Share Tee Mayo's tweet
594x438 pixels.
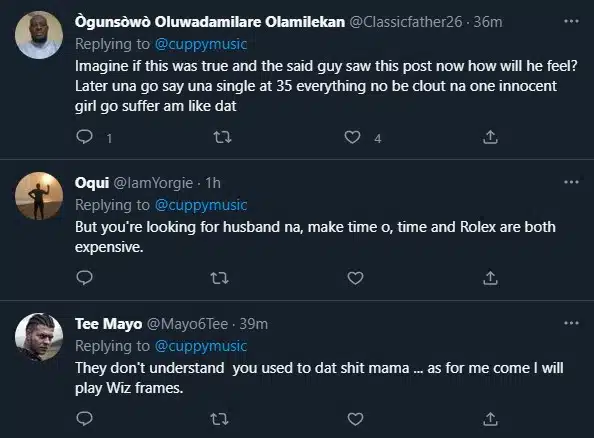coord(490,419)
